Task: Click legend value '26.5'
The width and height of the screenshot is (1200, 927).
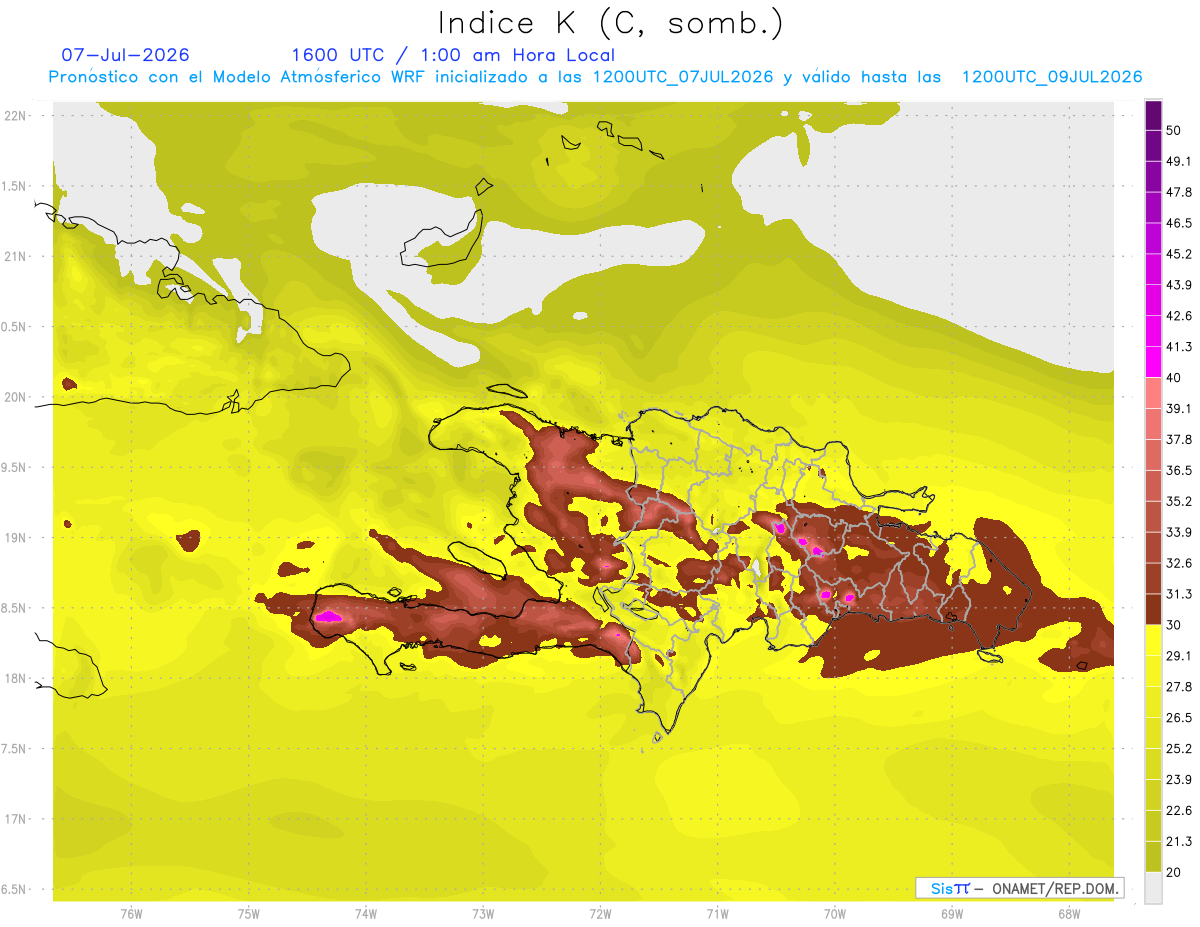Action: pyautogui.click(x=1179, y=717)
